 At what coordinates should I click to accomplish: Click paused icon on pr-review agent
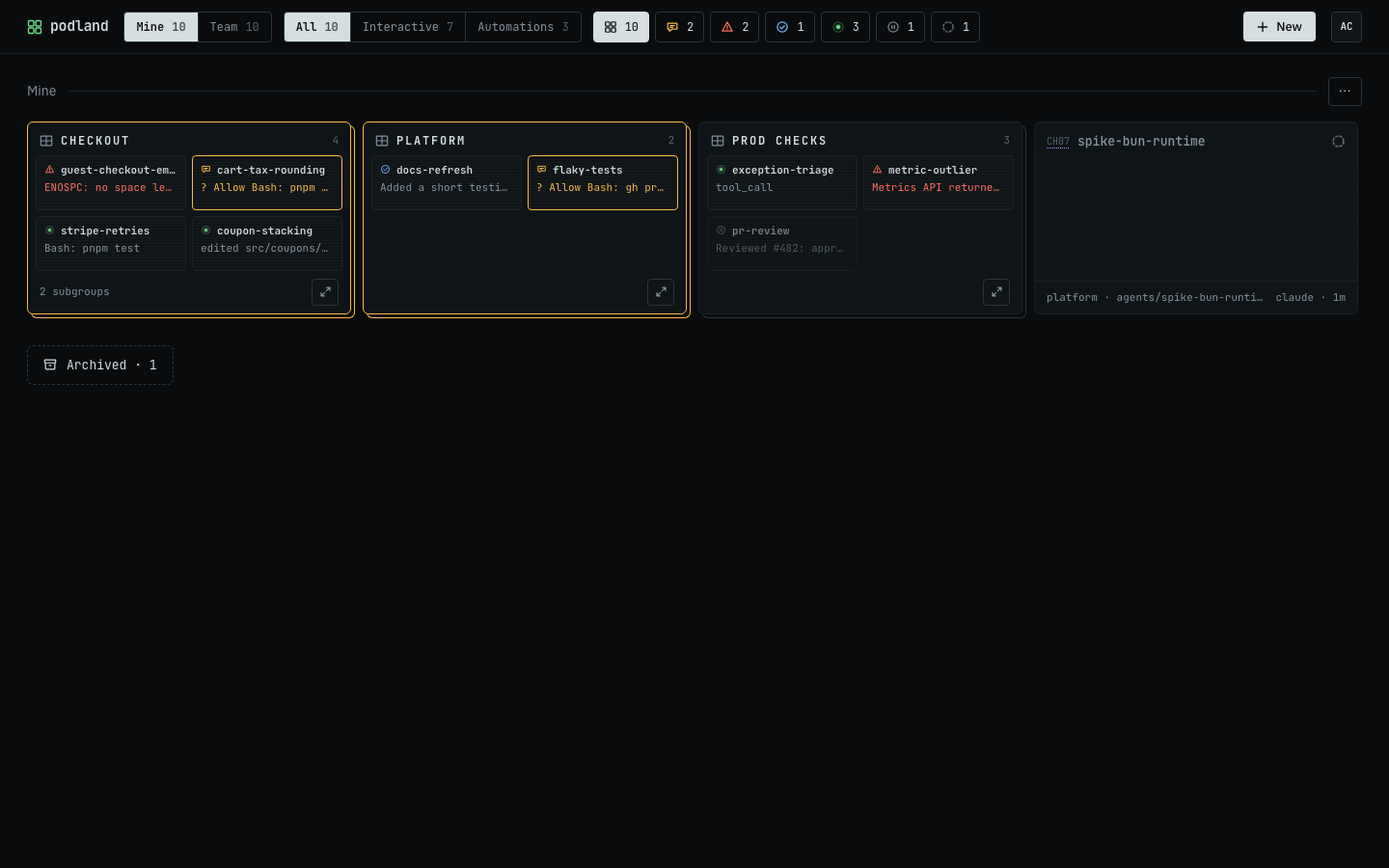click(x=721, y=231)
